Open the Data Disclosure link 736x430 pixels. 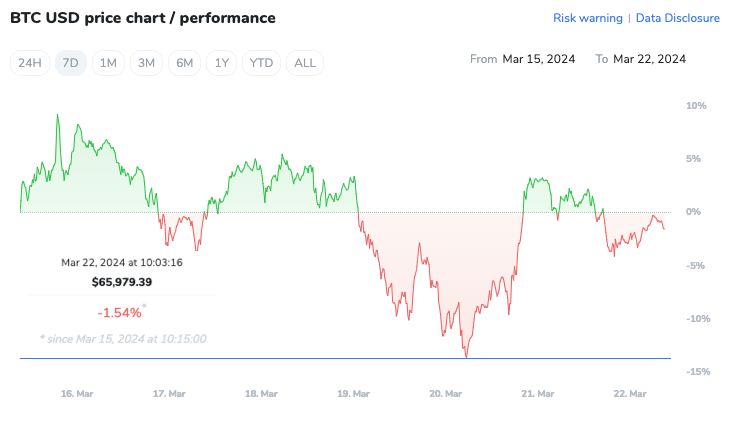(x=677, y=18)
